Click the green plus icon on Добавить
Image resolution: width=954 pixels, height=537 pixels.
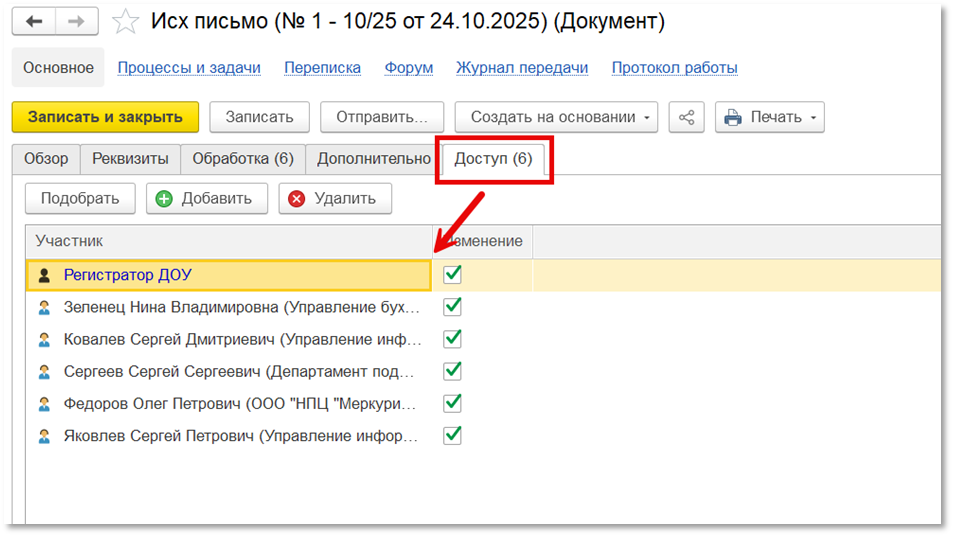tap(164, 199)
